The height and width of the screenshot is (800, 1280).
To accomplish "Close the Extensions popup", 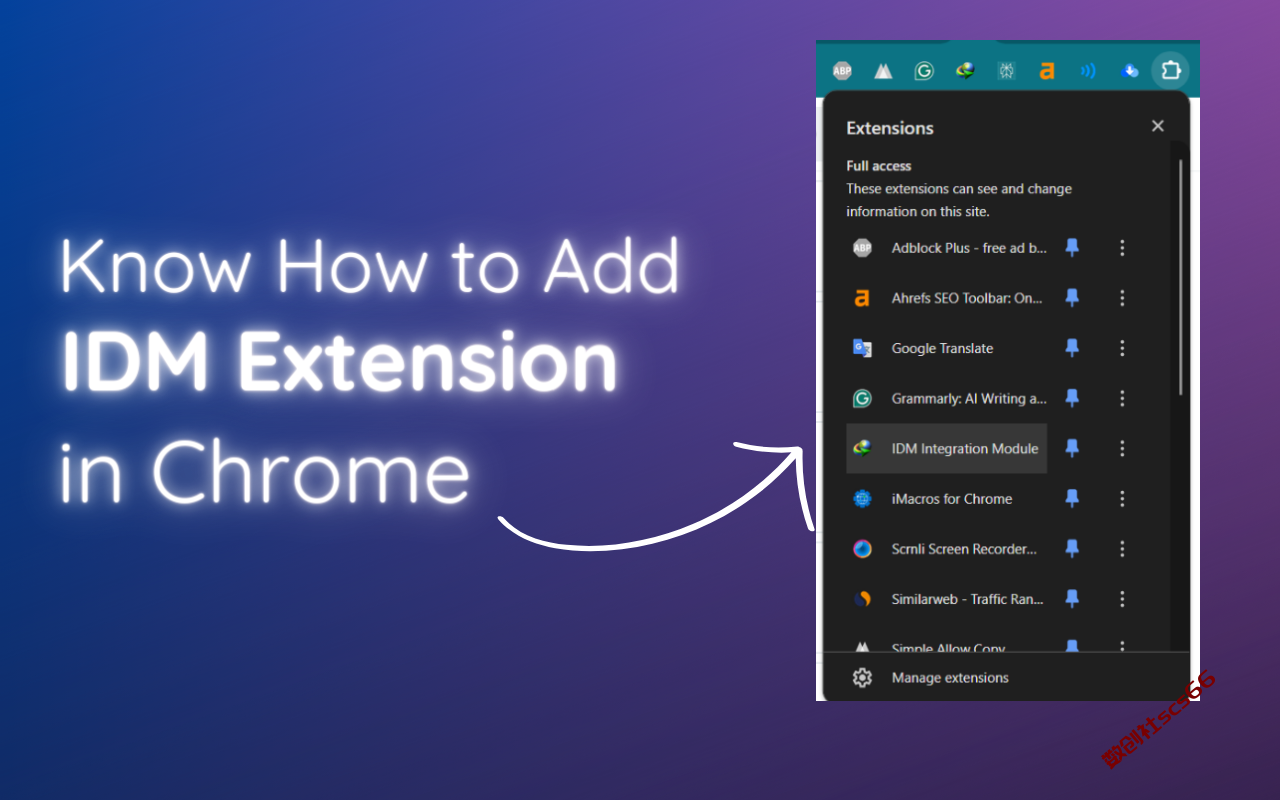I will tap(1157, 126).
